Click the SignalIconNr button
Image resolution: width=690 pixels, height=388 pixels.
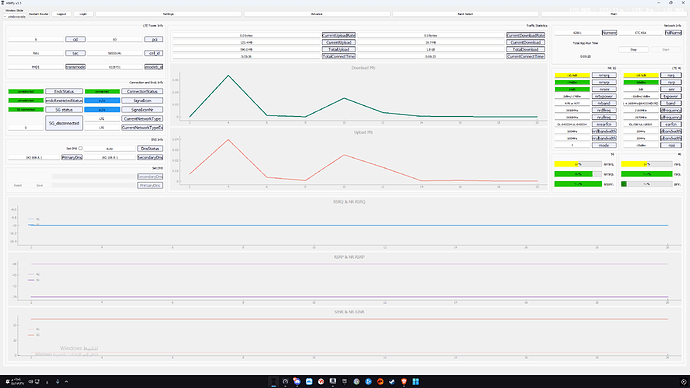point(142,110)
